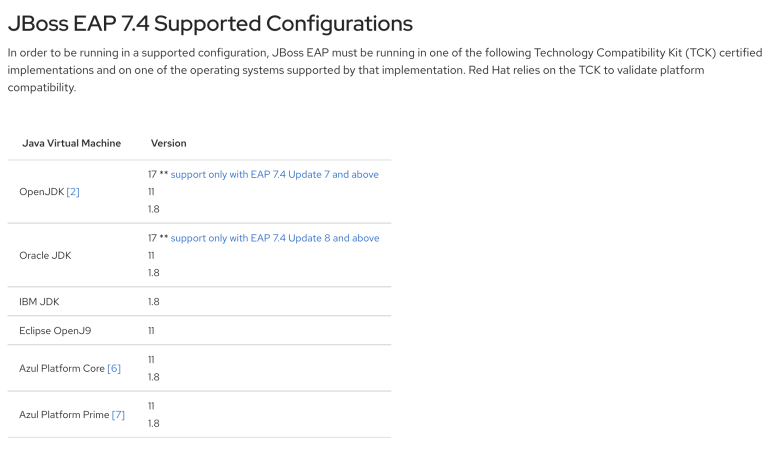Select the Eclipse OpenJ9 row label
This screenshot has height=451, width=768.
point(55,331)
